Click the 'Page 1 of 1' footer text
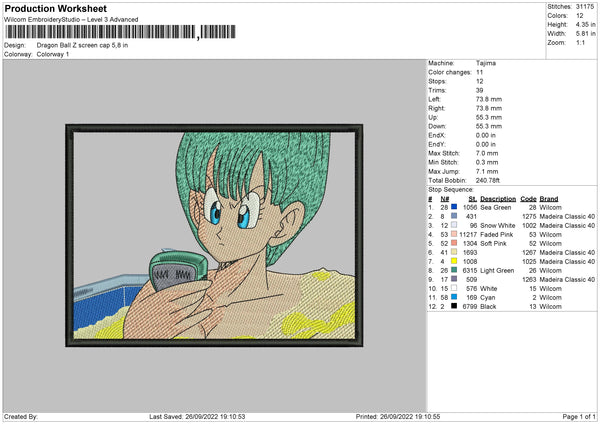 pyautogui.click(x=579, y=416)
